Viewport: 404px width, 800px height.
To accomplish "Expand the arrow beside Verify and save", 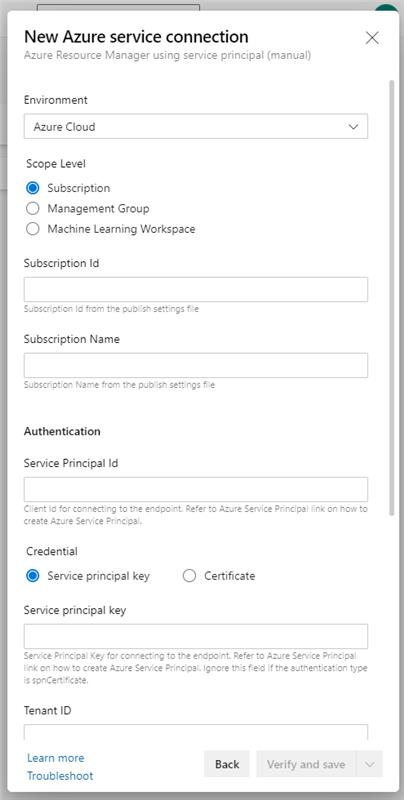I will tap(370, 764).
